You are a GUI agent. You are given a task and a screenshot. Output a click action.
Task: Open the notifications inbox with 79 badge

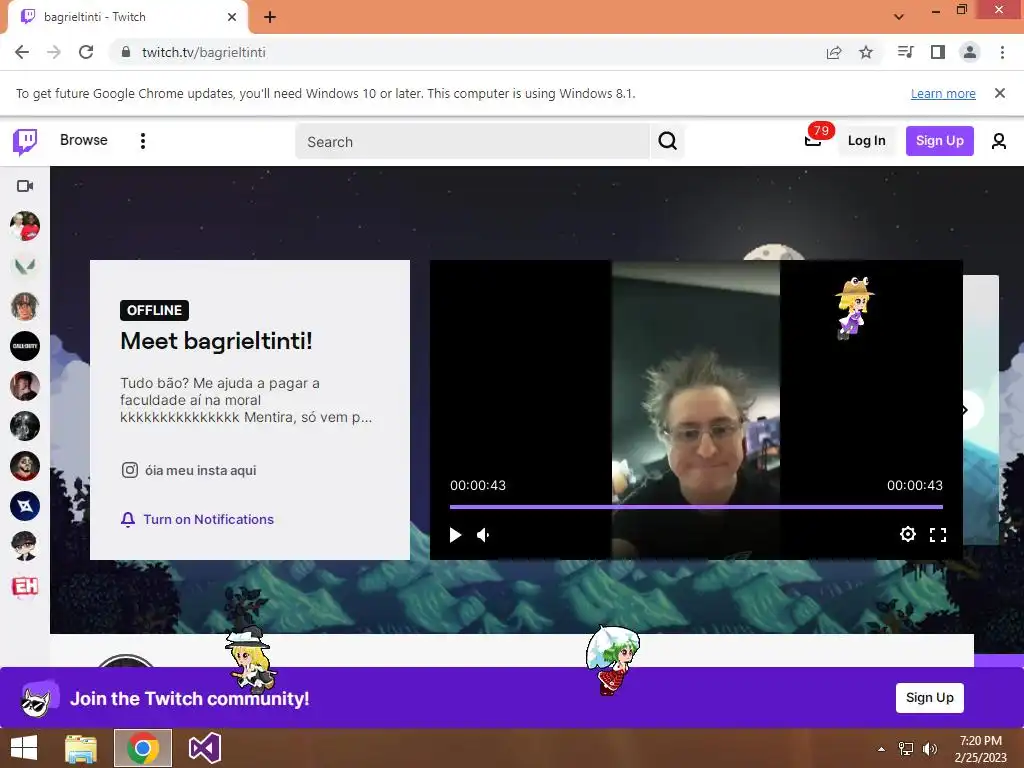pos(814,138)
